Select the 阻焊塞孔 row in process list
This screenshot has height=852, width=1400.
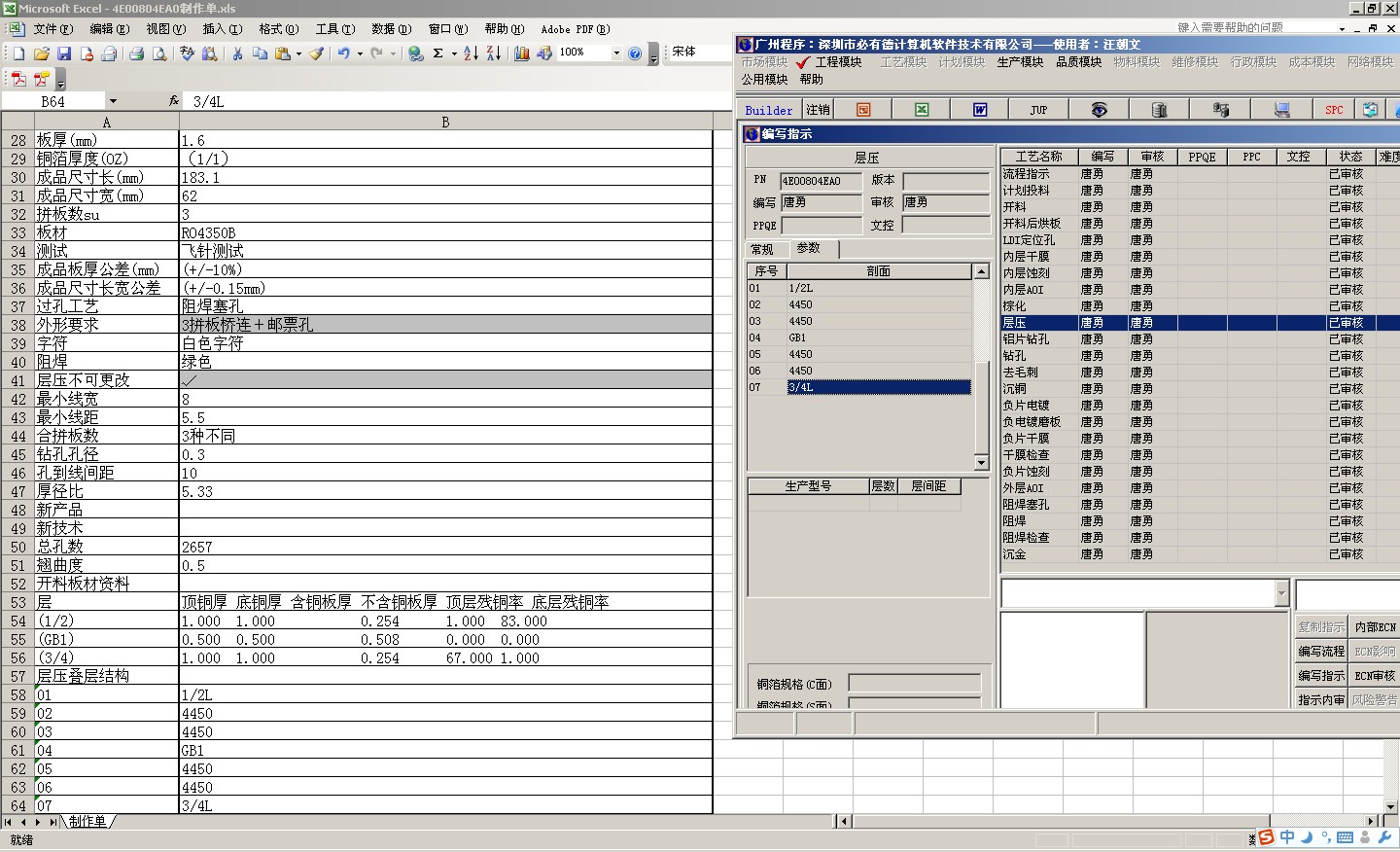pos(1201,505)
